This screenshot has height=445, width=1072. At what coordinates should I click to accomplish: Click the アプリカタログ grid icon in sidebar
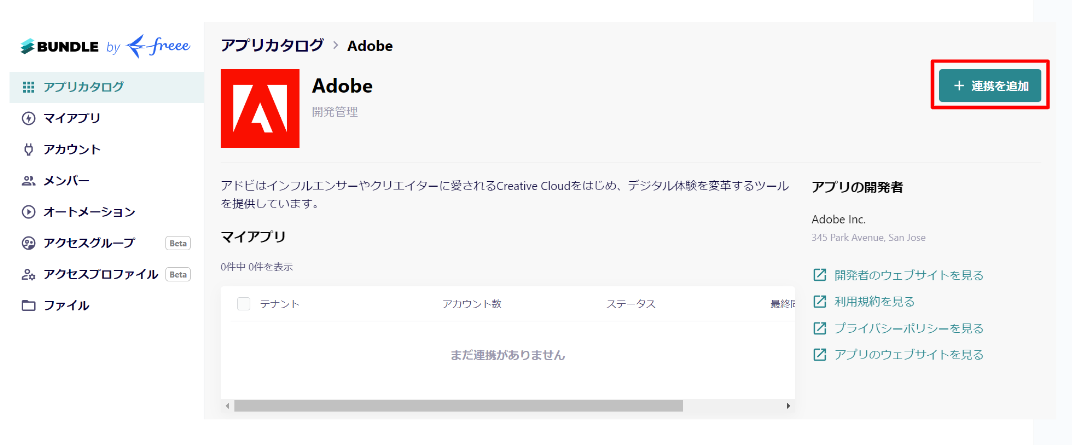click(28, 87)
